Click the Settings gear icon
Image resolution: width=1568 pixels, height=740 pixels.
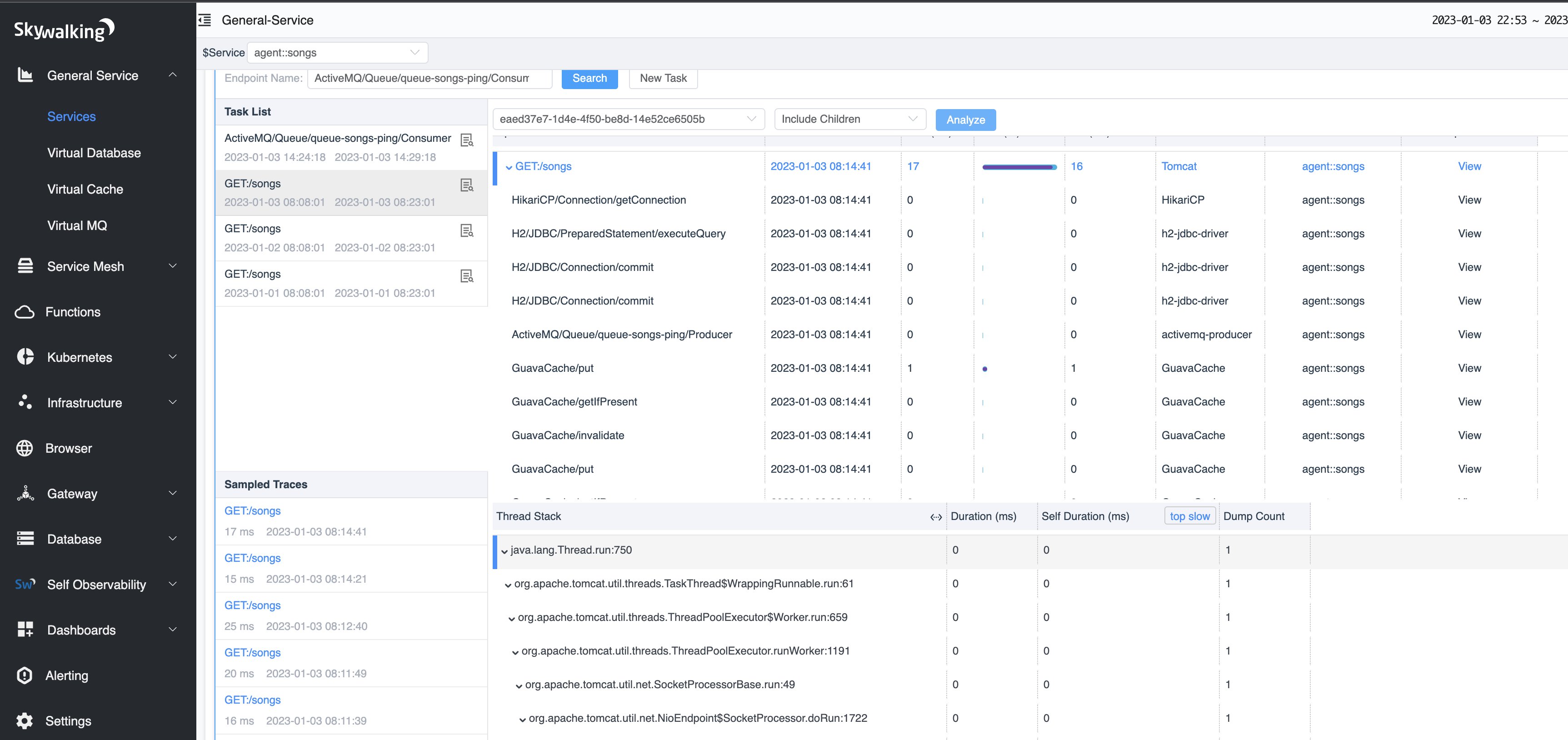click(x=25, y=720)
